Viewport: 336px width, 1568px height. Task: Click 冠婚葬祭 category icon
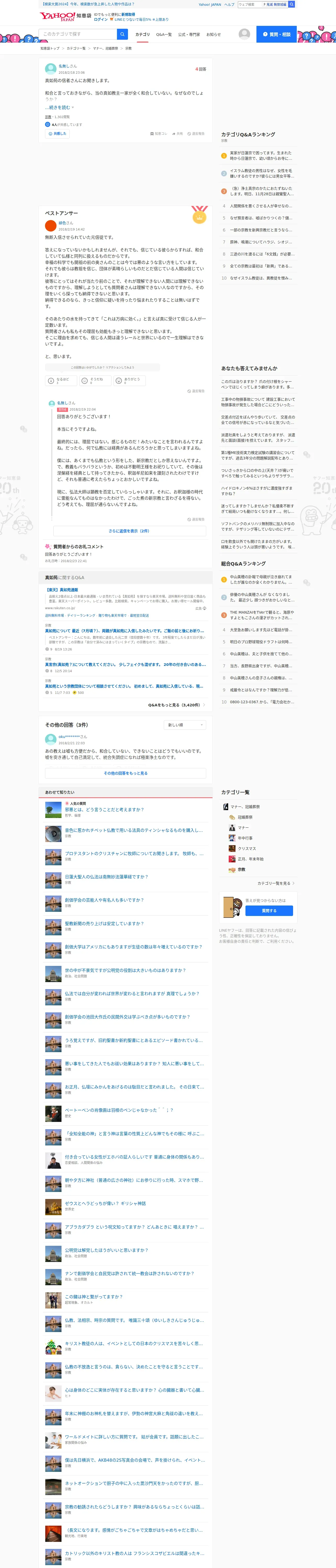click(x=232, y=817)
